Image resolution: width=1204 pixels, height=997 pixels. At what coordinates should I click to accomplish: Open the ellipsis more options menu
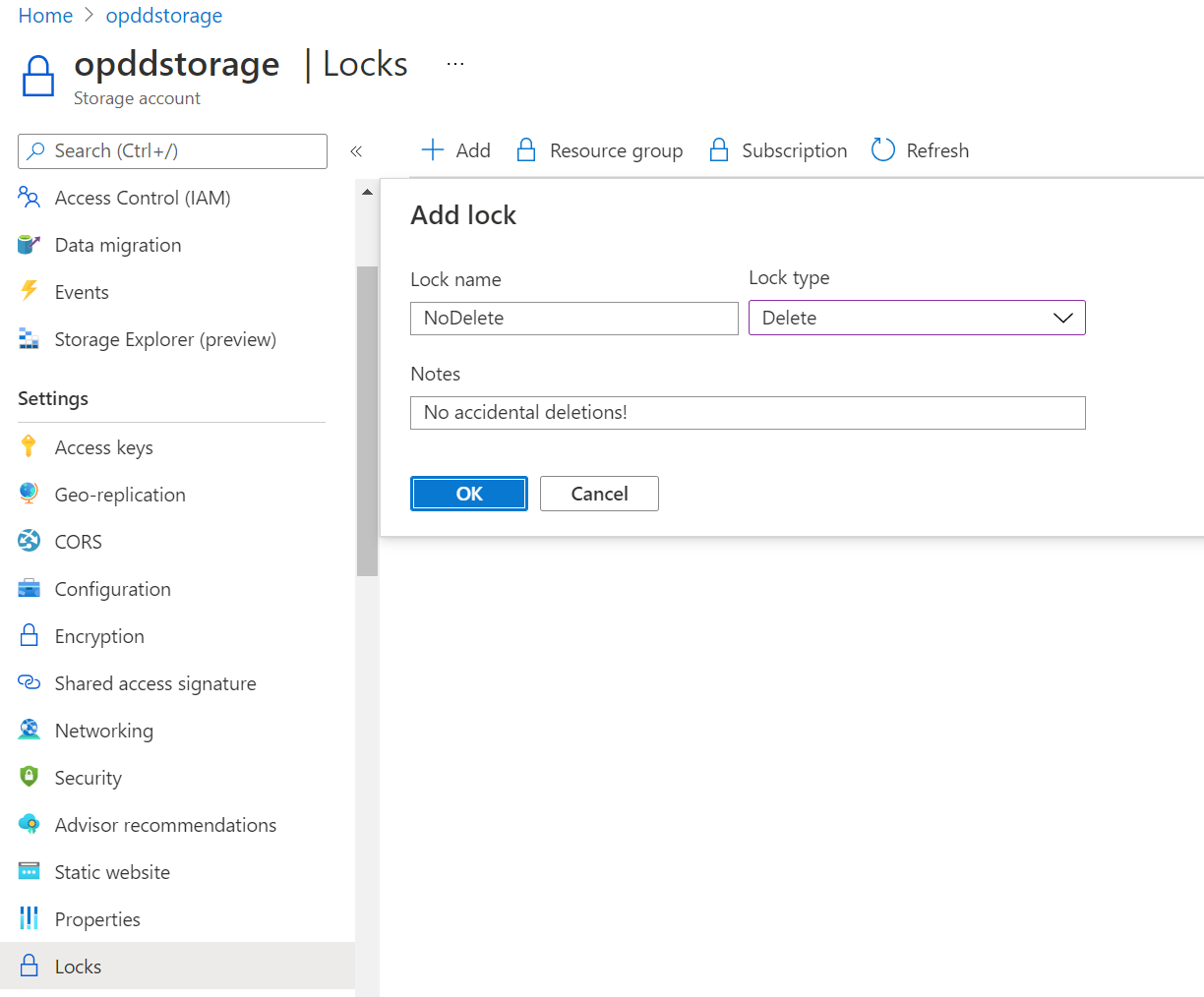pos(454,64)
